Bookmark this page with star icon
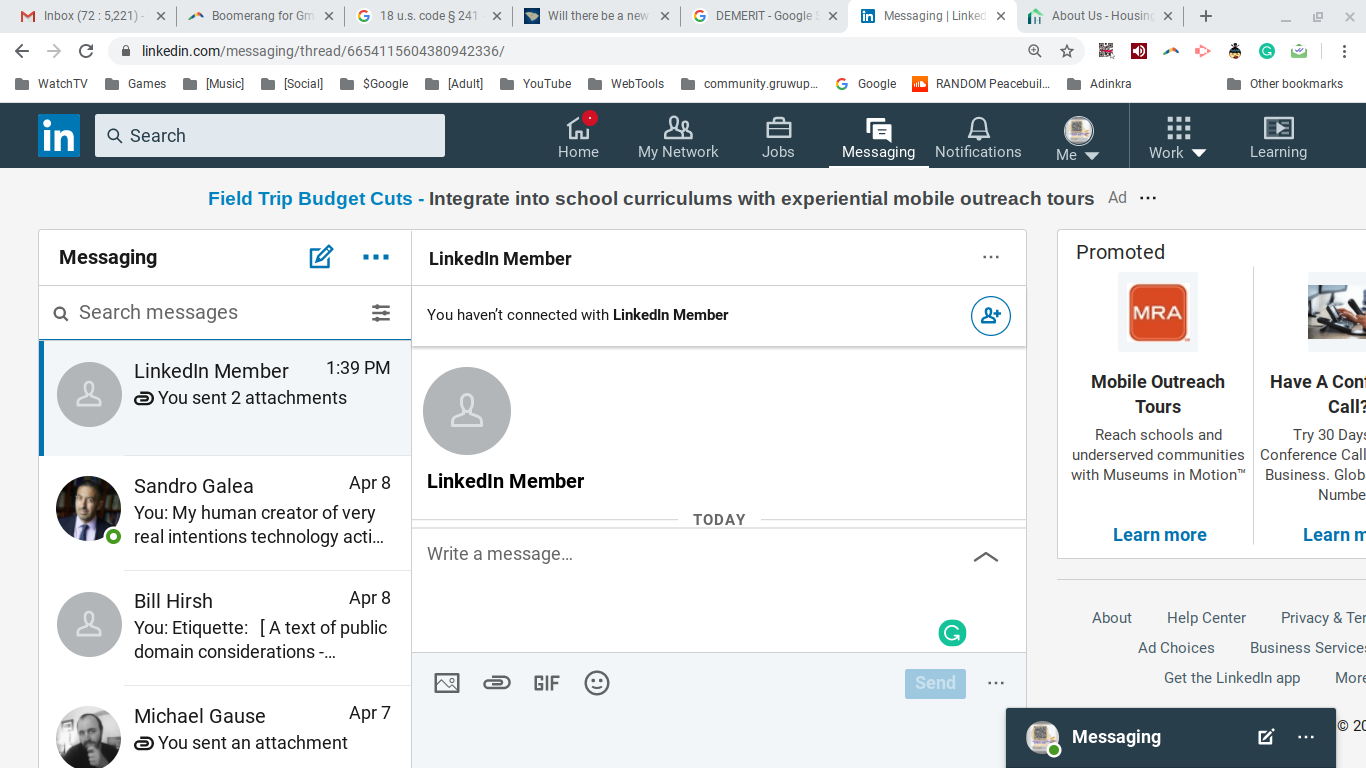This screenshot has height=768, width=1366. (1067, 51)
